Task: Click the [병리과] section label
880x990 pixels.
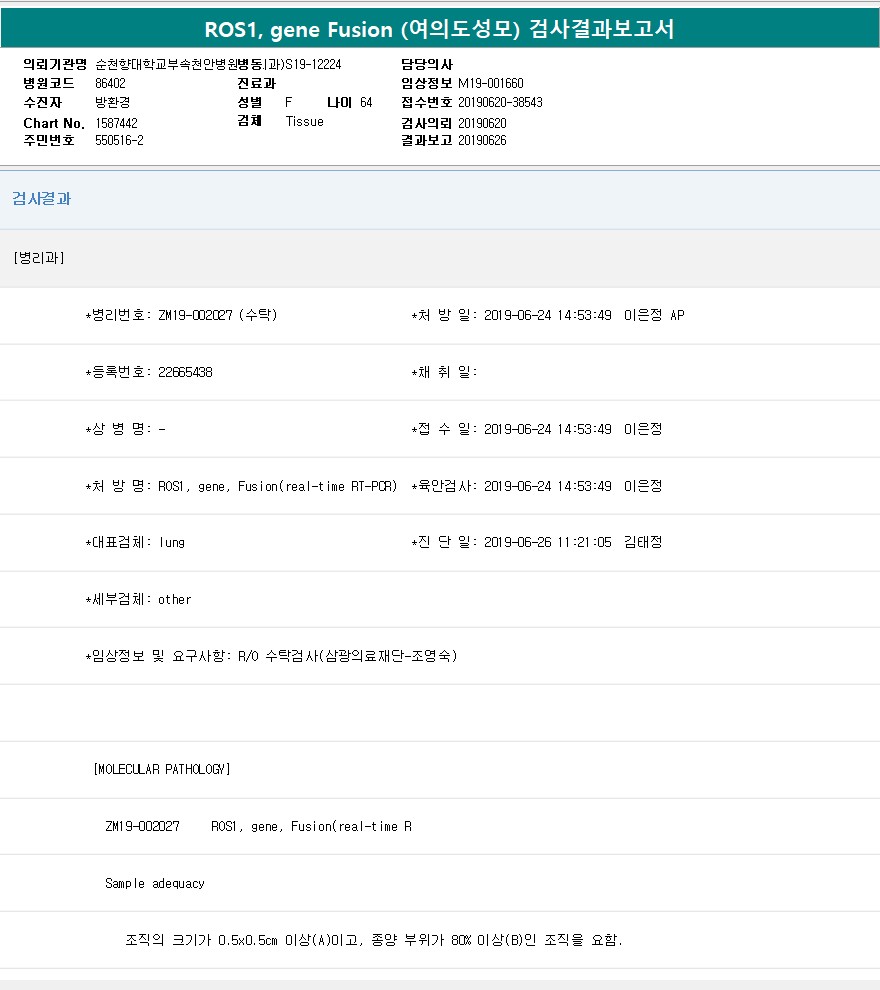Action: click(x=39, y=258)
